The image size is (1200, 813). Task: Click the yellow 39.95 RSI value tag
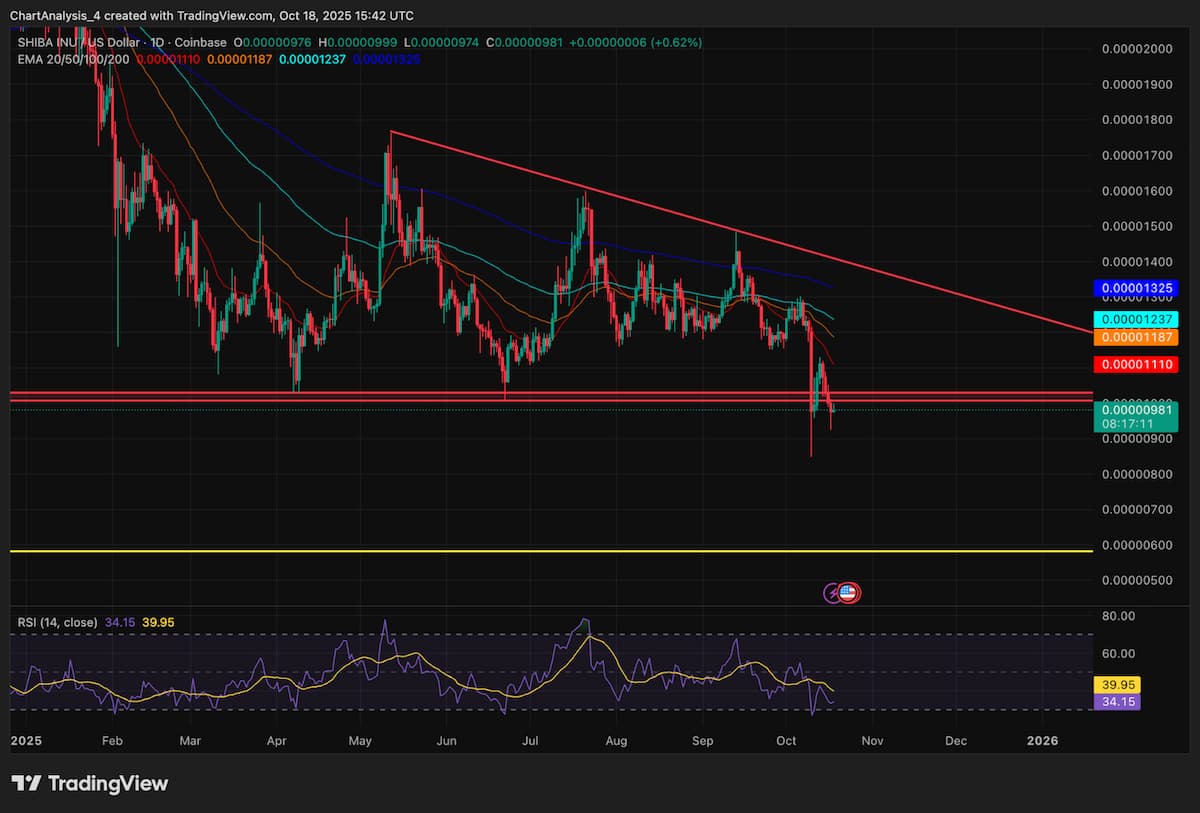click(x=1117, y=685)
